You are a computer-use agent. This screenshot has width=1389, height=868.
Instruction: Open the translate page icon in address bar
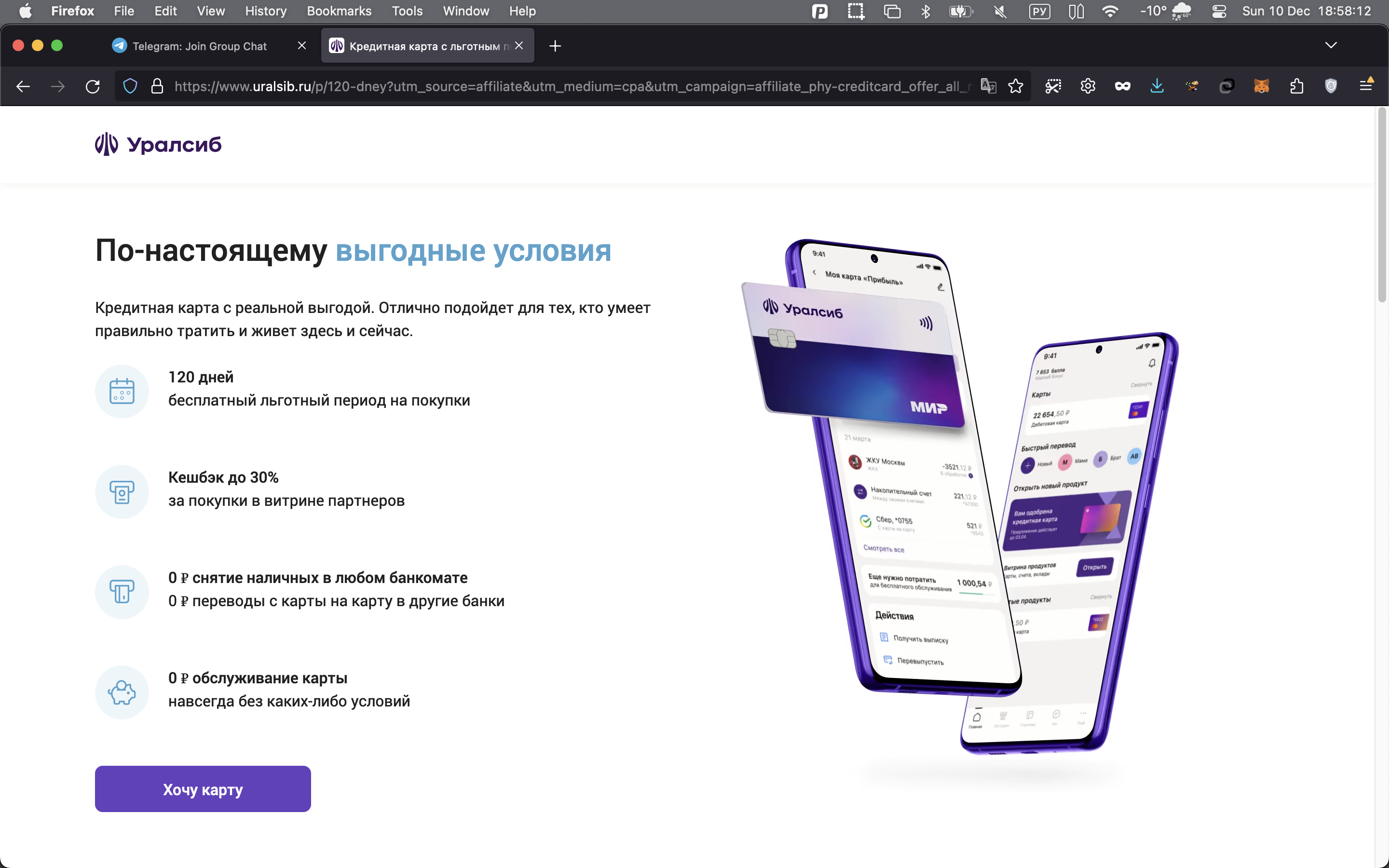(988, 87)
